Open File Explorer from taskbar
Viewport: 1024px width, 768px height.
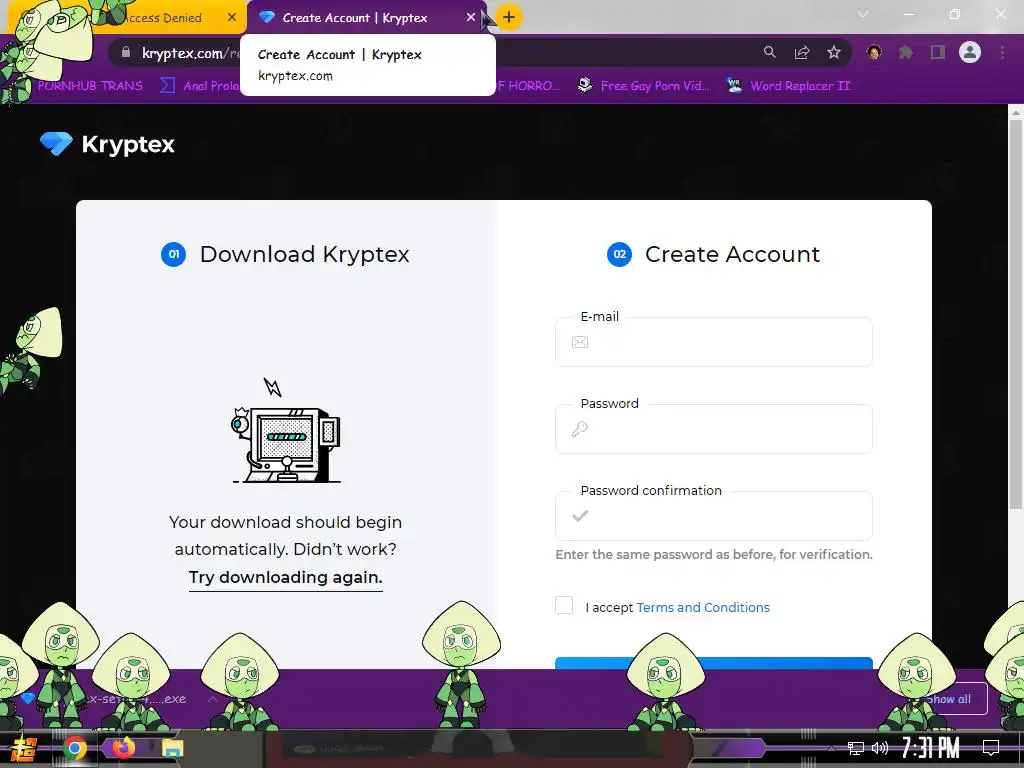(172, 748)
